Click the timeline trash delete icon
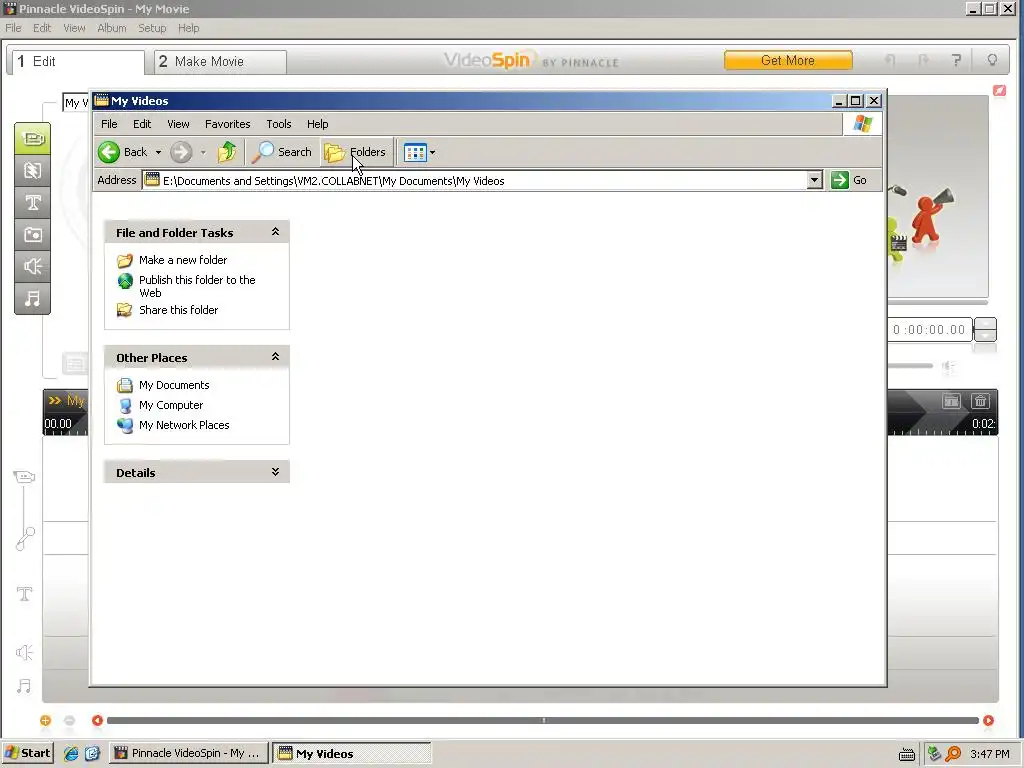The image size is (1024, 768). [980, 401]
